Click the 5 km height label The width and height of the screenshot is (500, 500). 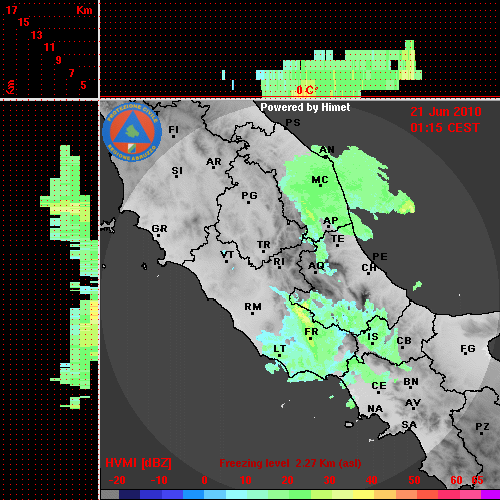coord(84,85)
